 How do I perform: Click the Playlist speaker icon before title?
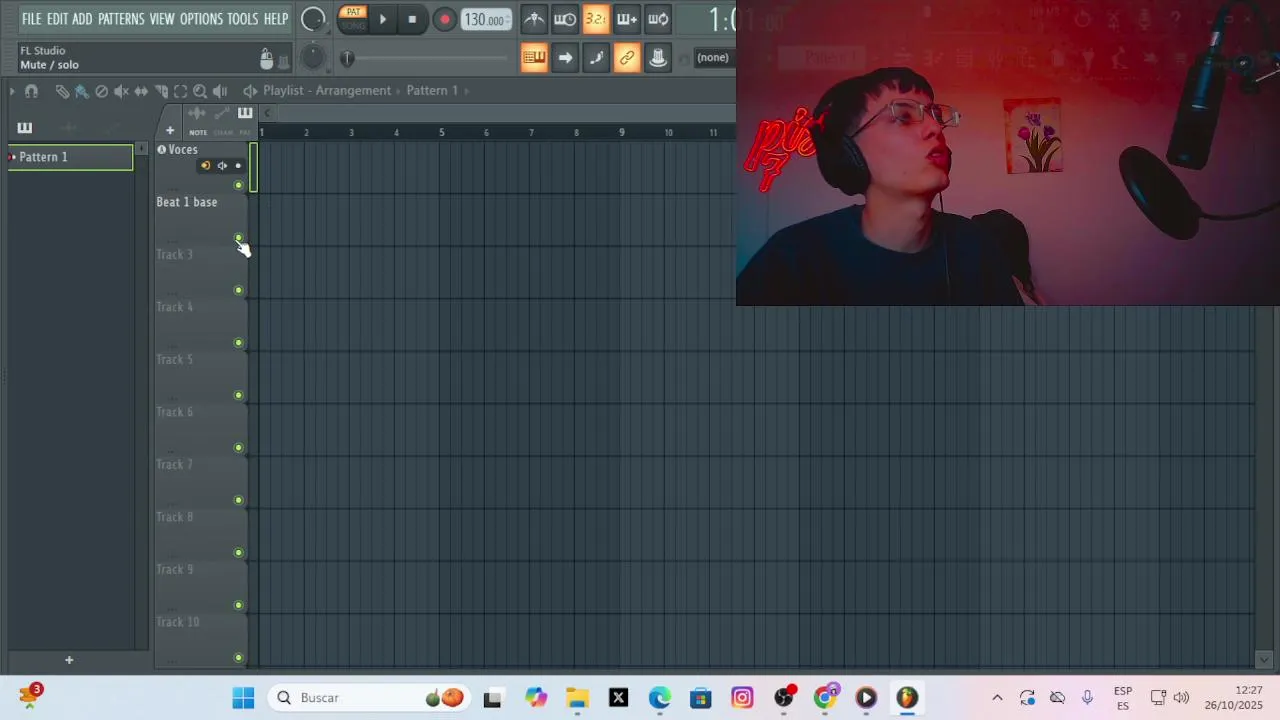(x=250, y=91)
